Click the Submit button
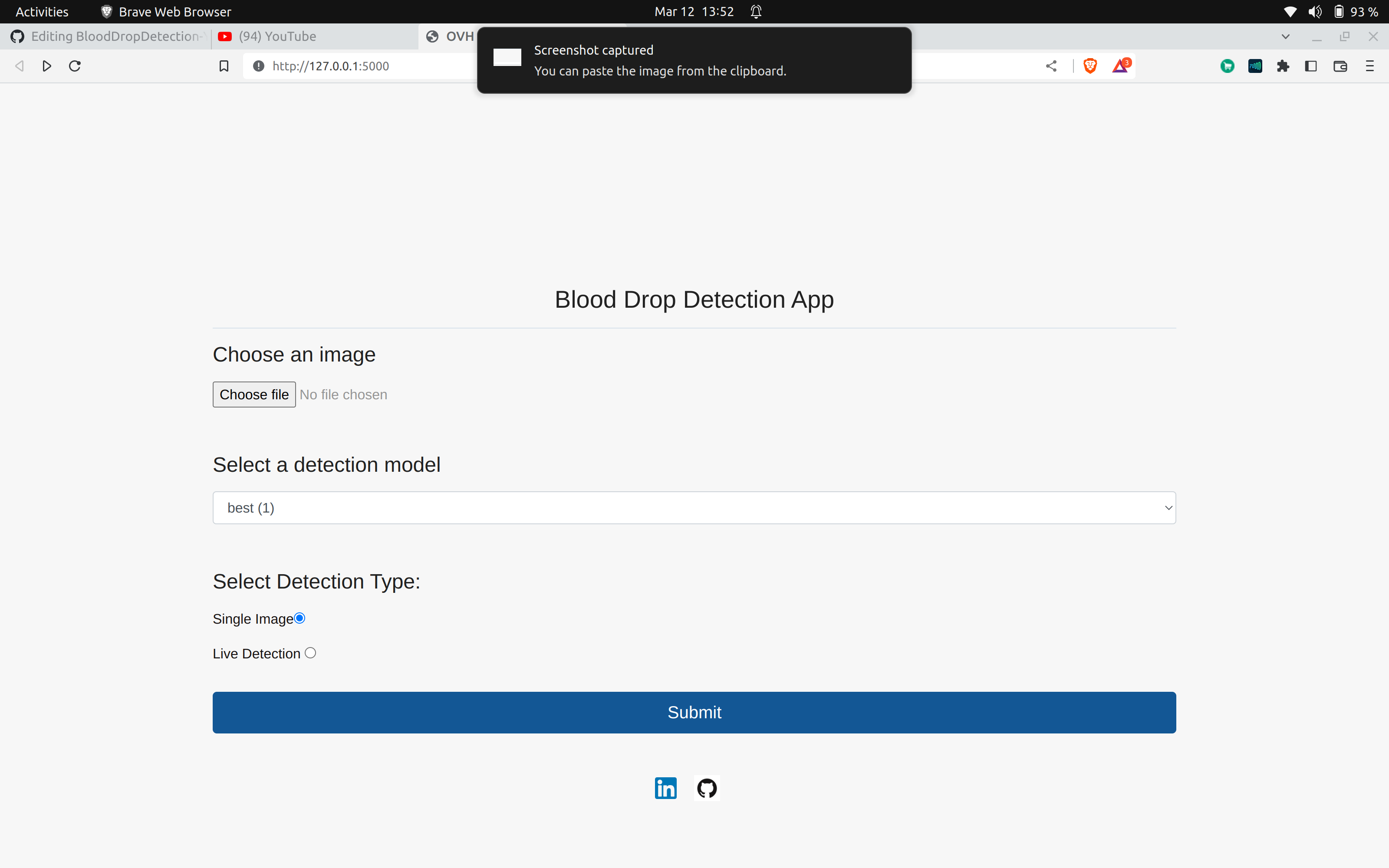The image size is (1389, 868). [x=694, y=712]
